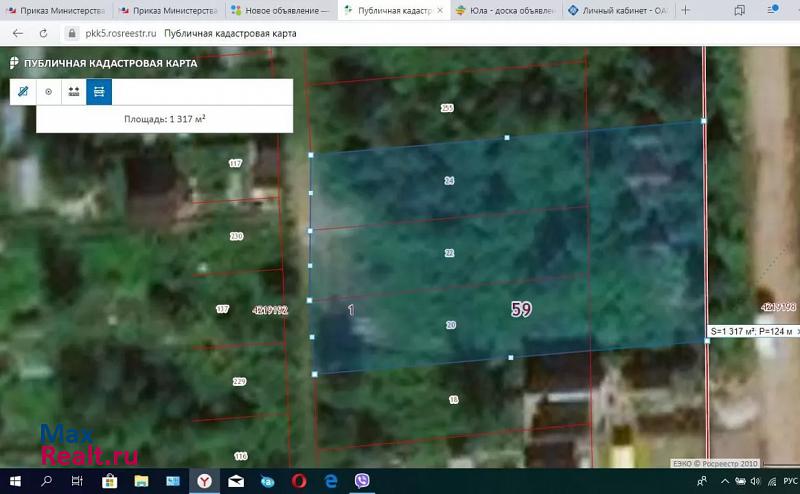Image resolution: width=800 pixels, height=494 pixels.
Task: Go back using browser back arrow
Action: (x=18, y=32)
